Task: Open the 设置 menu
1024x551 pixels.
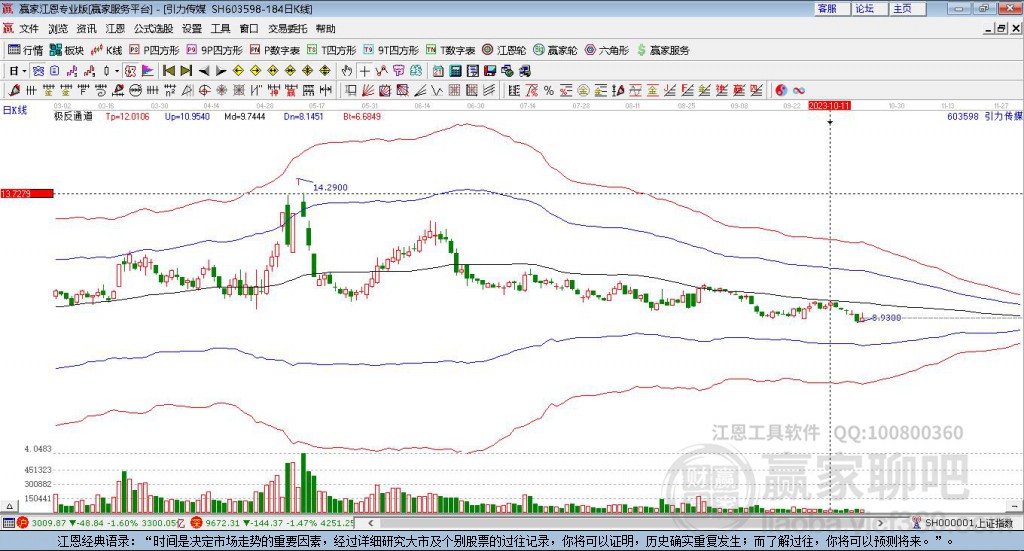Action: pos(192,29)
